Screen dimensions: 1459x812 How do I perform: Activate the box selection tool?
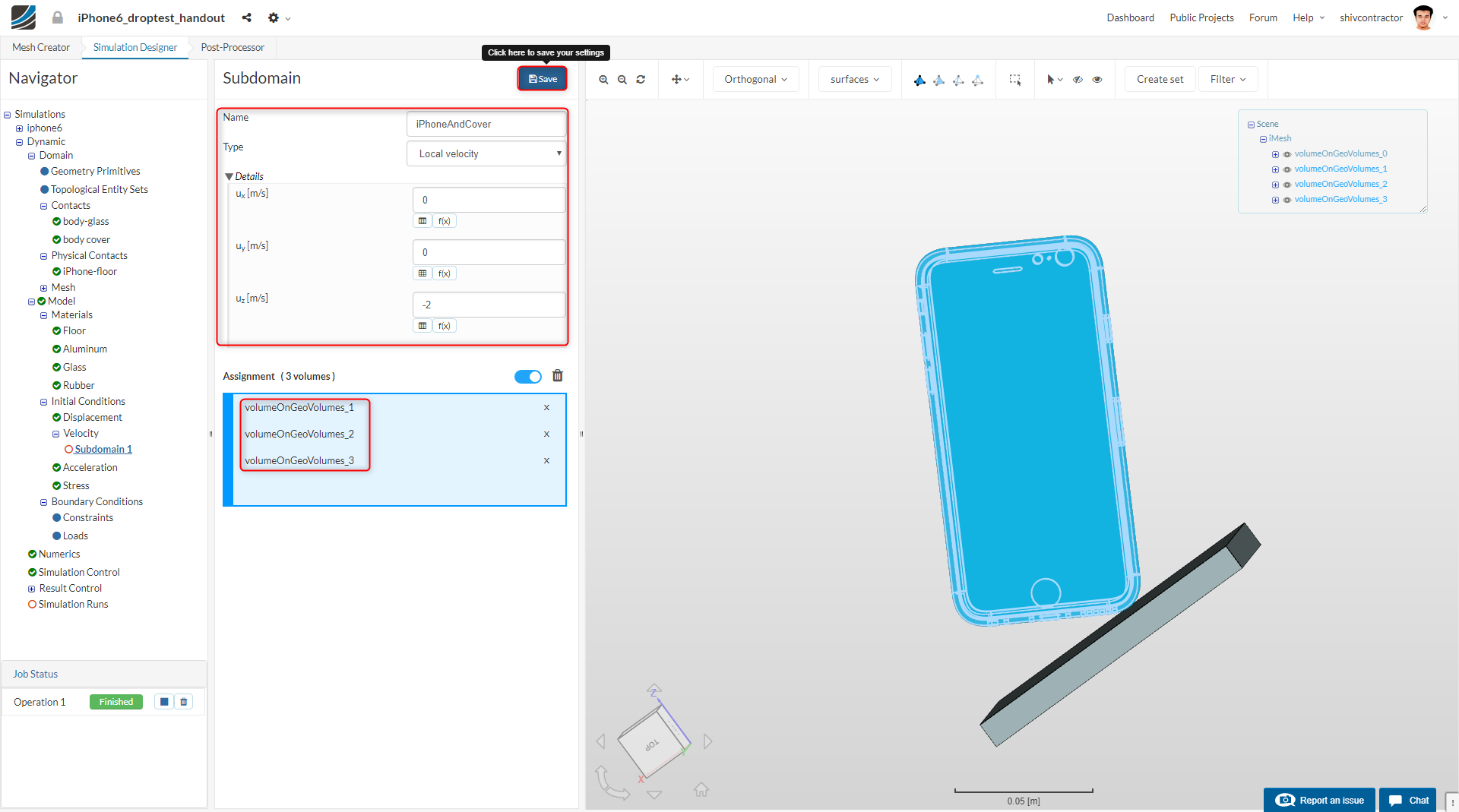click(x=1014, y=79)
